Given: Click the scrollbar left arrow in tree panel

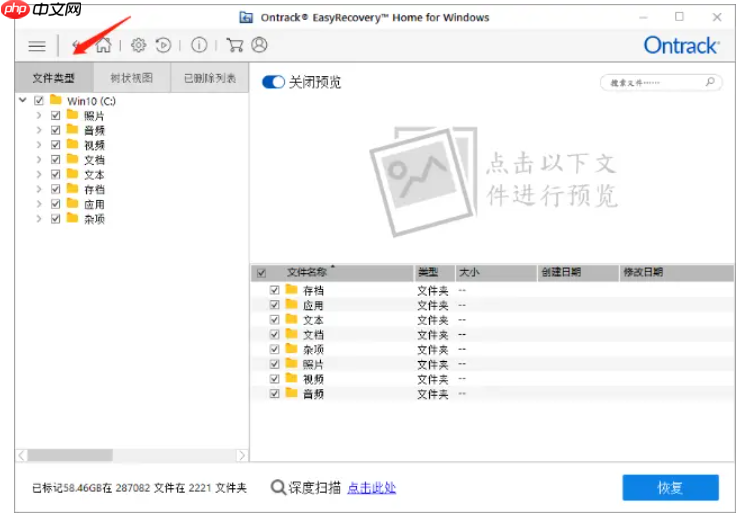Looking at the screenshot, I should pos(21,456).
